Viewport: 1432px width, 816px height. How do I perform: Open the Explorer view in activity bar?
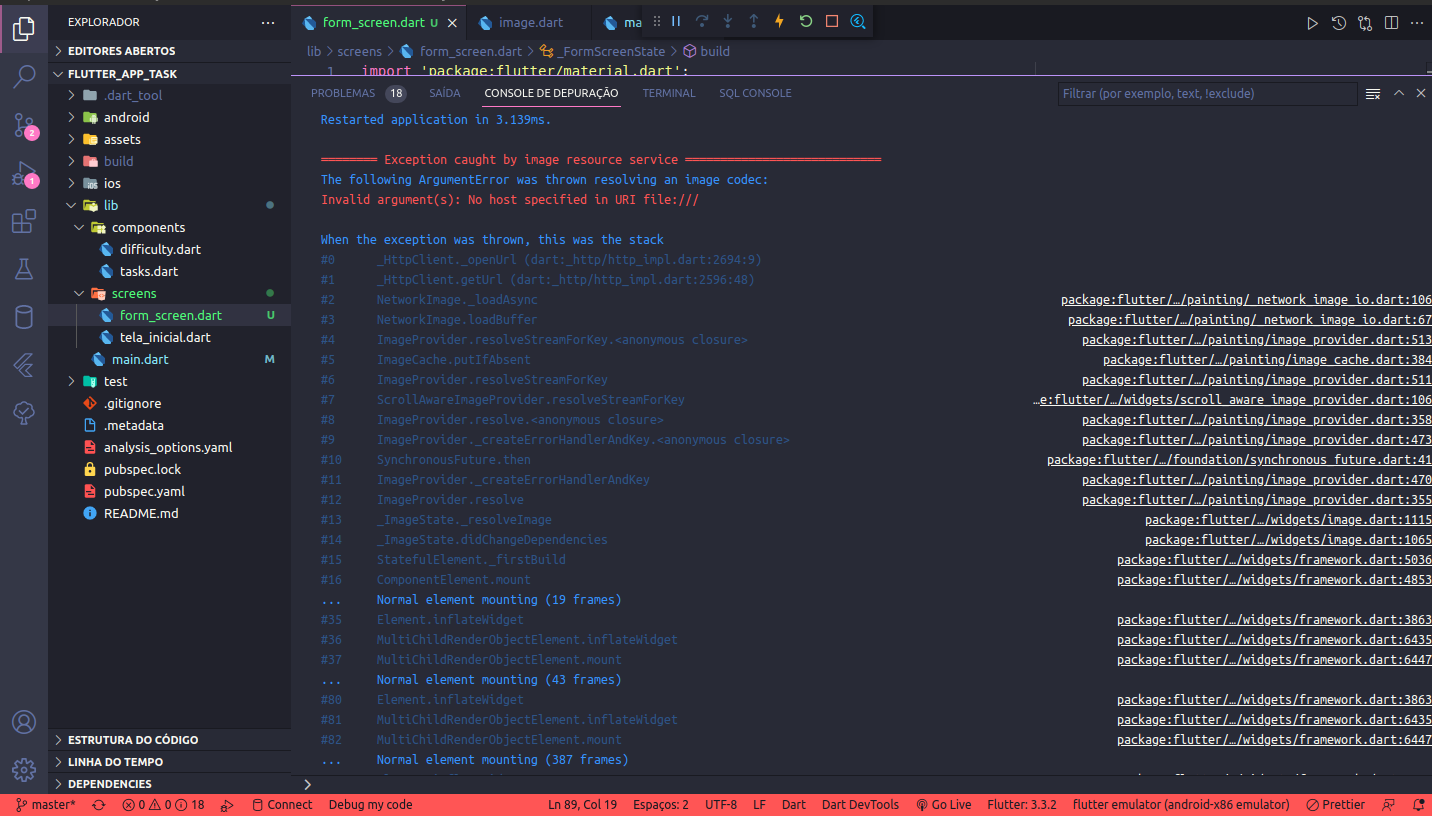24,28
